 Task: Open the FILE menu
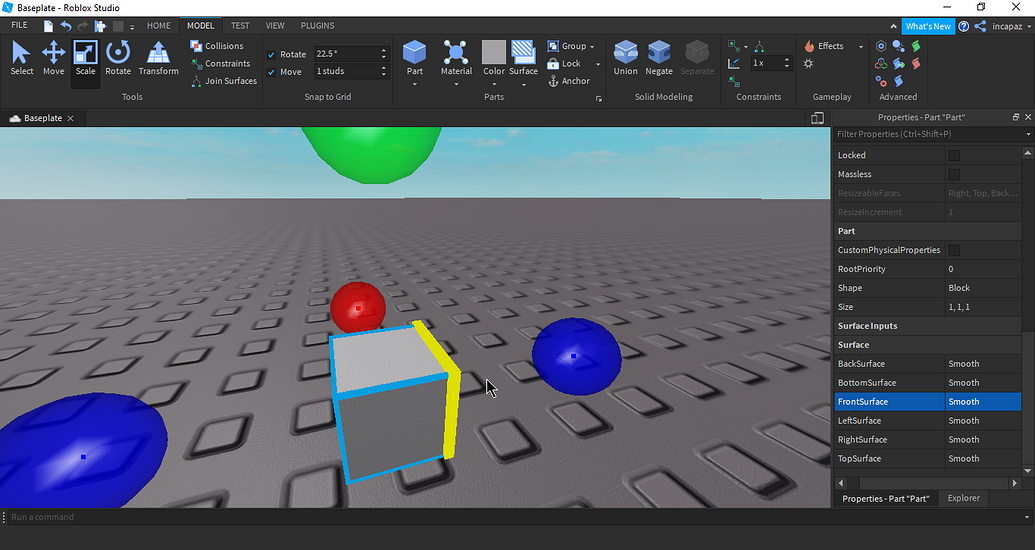tap(19, 25)
